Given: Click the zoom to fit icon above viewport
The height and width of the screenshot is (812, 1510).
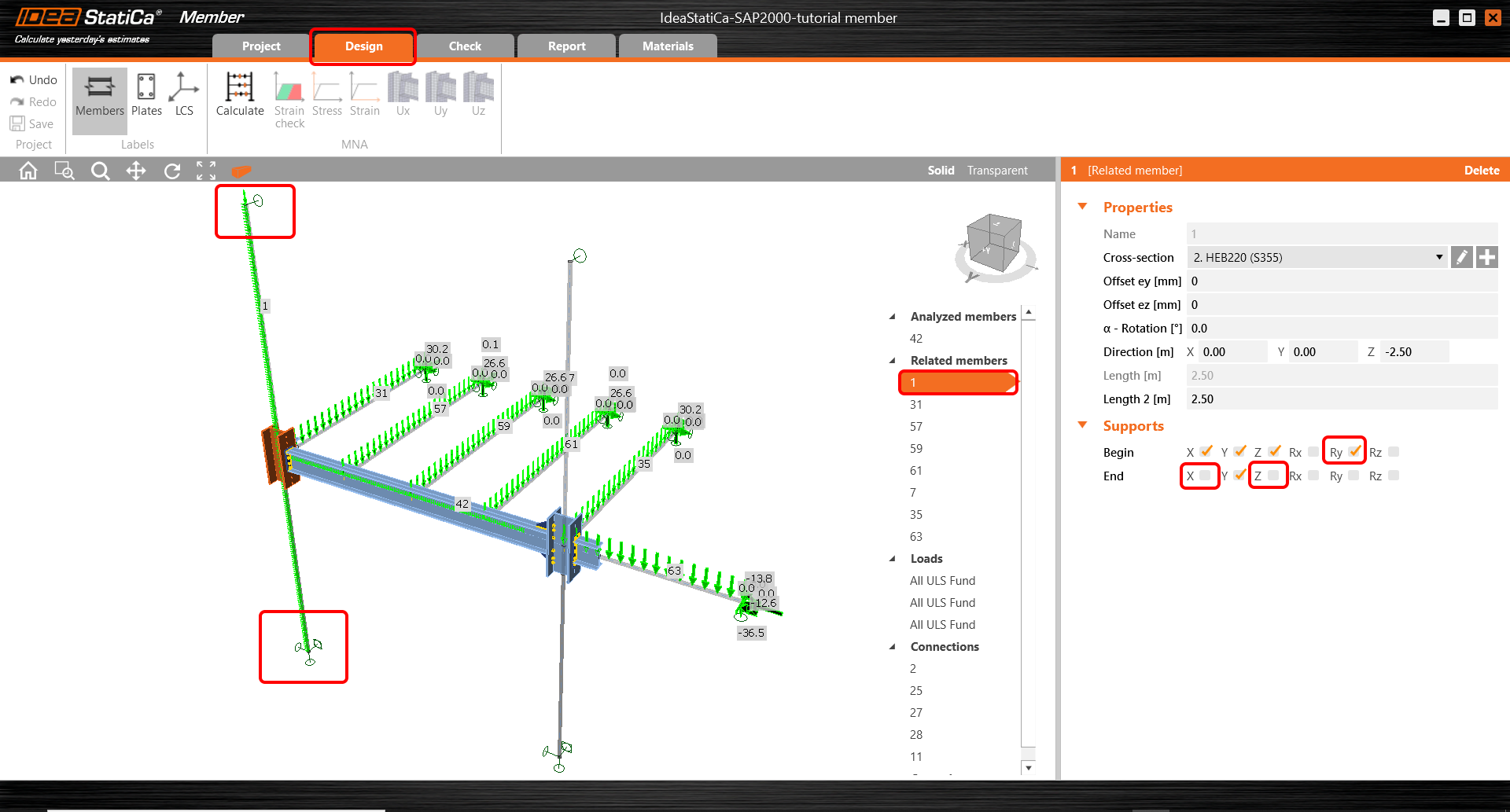Looking at the screenshot, I should tap(206, 171).
